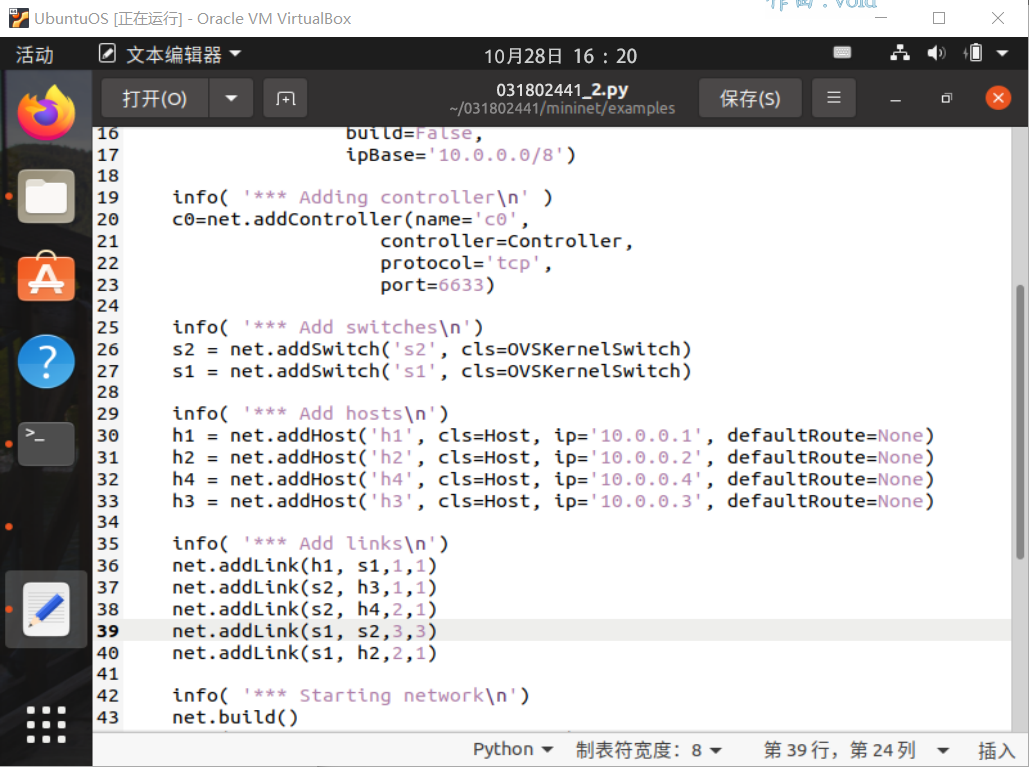This screenshot has height=768, width=1030.
Task: Click the new document tab icon
Action: [285, 99]
